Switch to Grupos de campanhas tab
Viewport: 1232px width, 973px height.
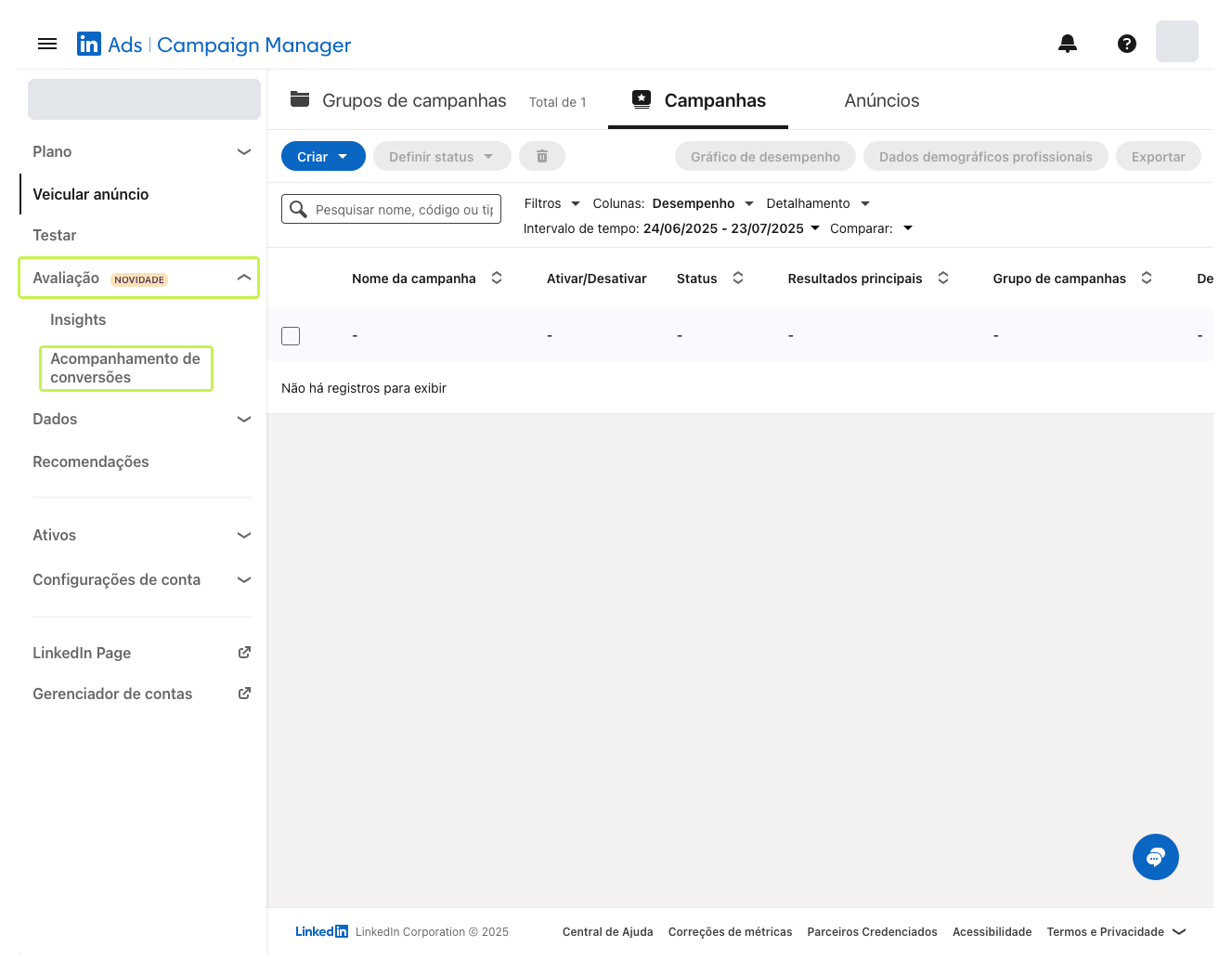[x=414, y=100]
